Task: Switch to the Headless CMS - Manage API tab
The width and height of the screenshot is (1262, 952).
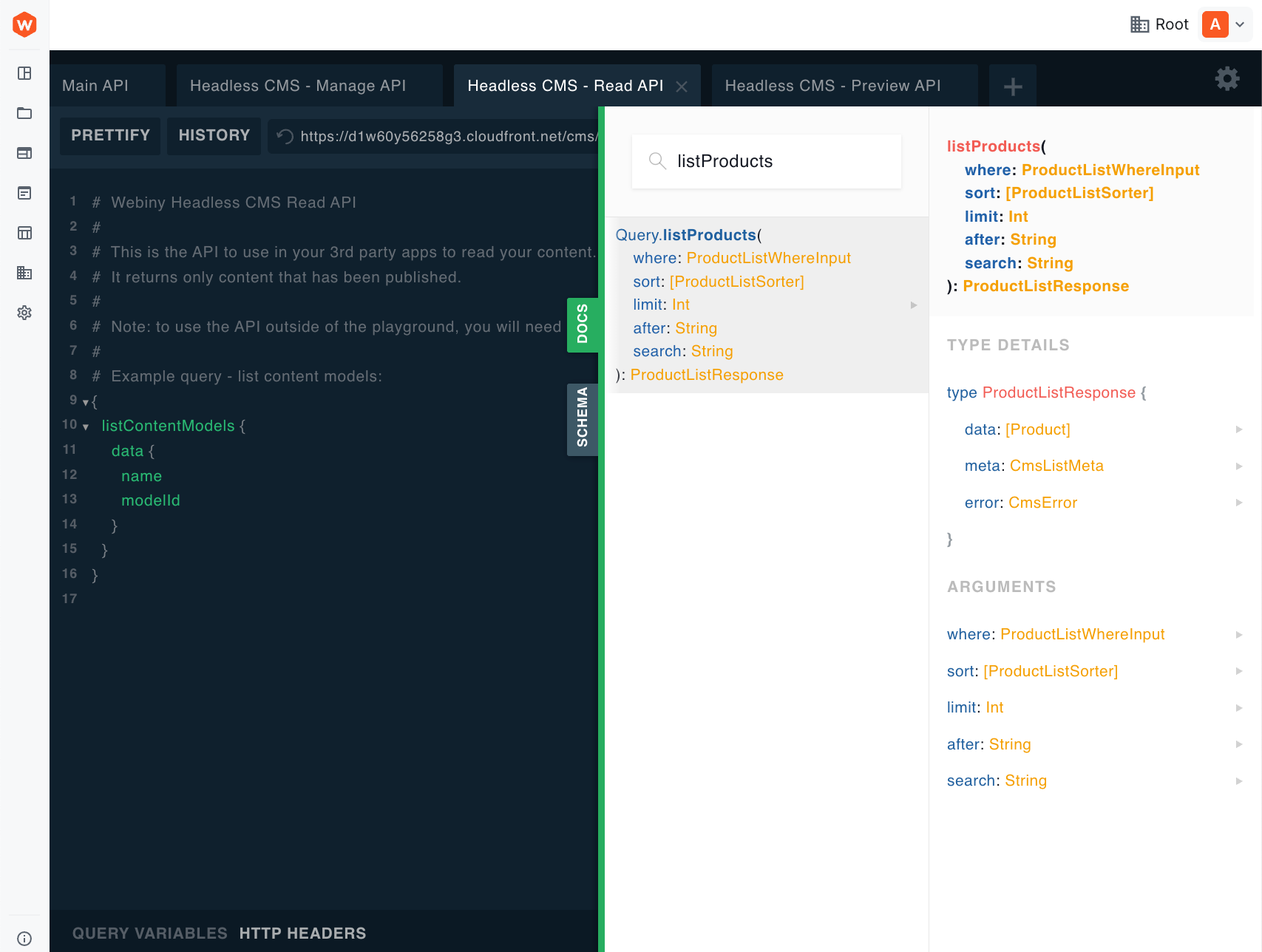Action: 298,85
